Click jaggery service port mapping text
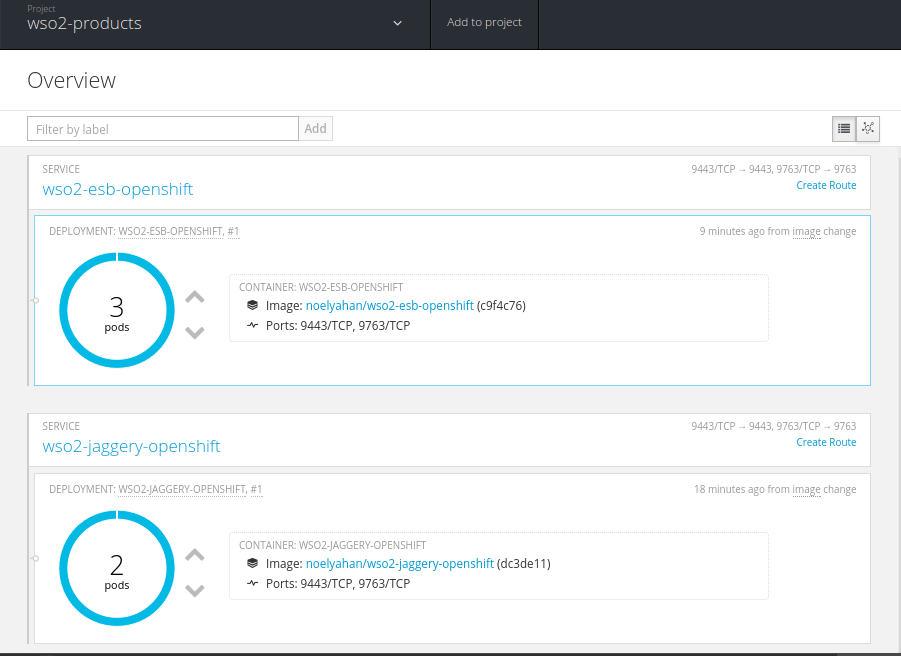This screenshot has height=656, width=901. [773, 426]
